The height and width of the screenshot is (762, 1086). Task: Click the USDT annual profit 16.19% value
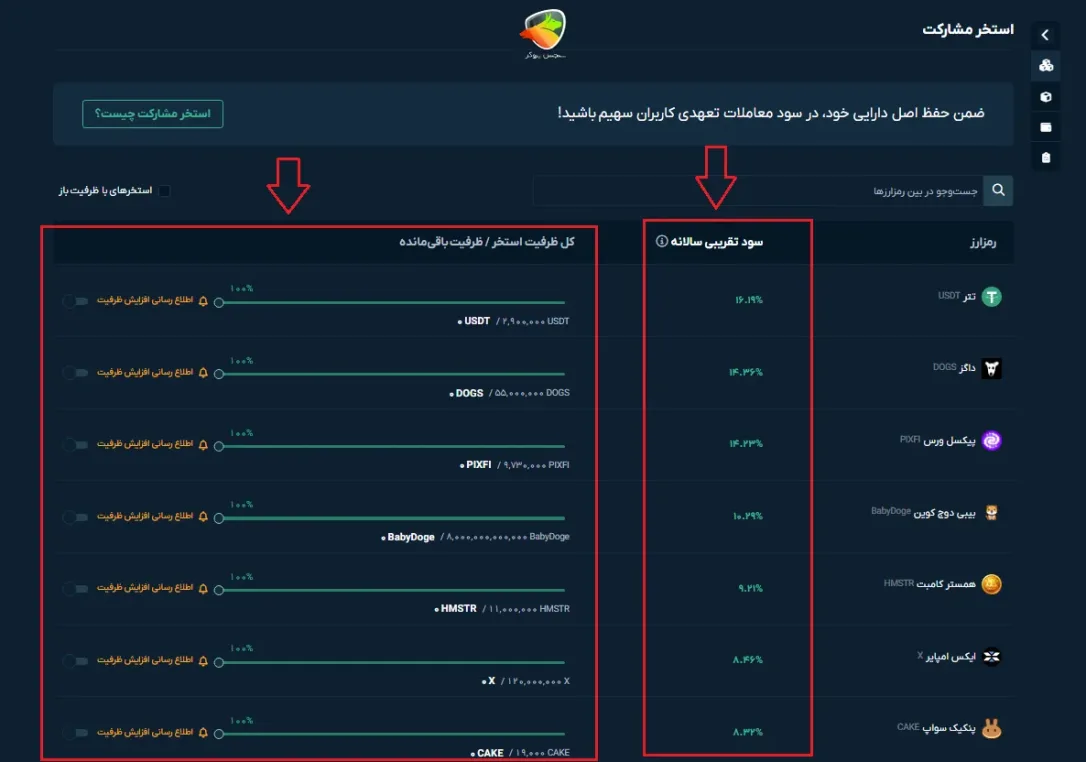point(749,300)
